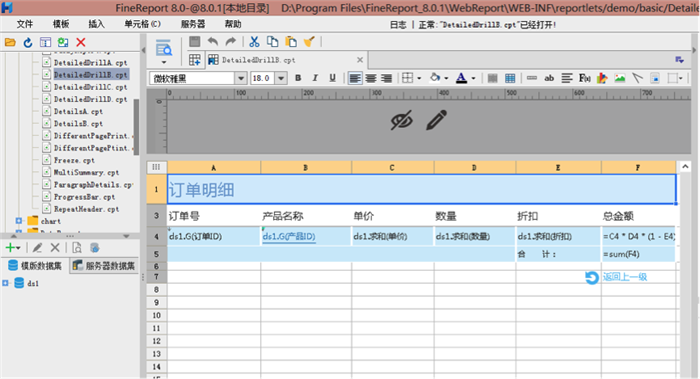This screenshot has width=700, height=379.
Task: Toggle parameter pane visibility eye icon
Action: (x=401, y=121)
